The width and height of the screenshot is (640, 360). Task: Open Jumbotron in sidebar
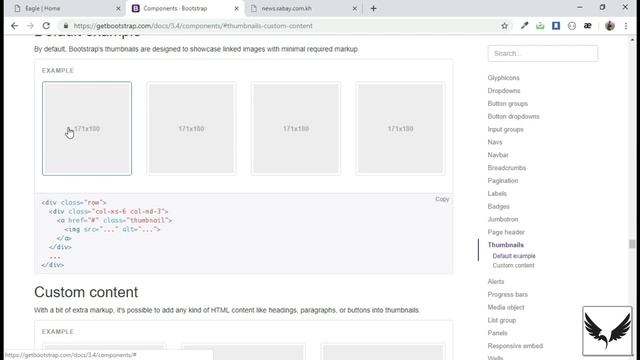502,219
